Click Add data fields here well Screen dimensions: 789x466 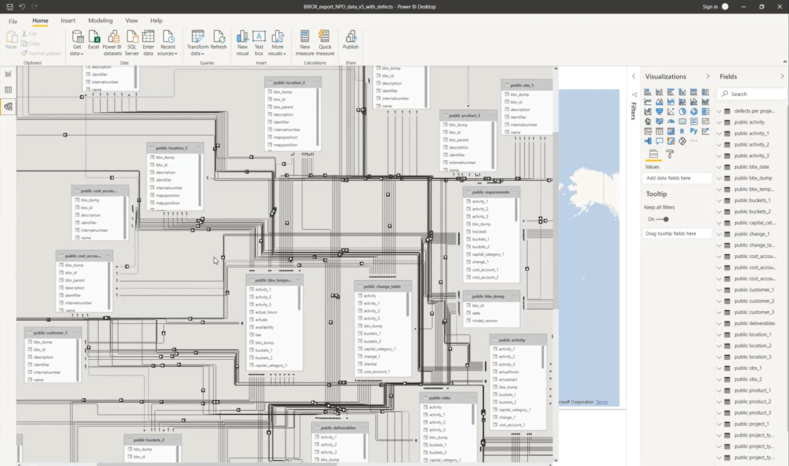677,178
